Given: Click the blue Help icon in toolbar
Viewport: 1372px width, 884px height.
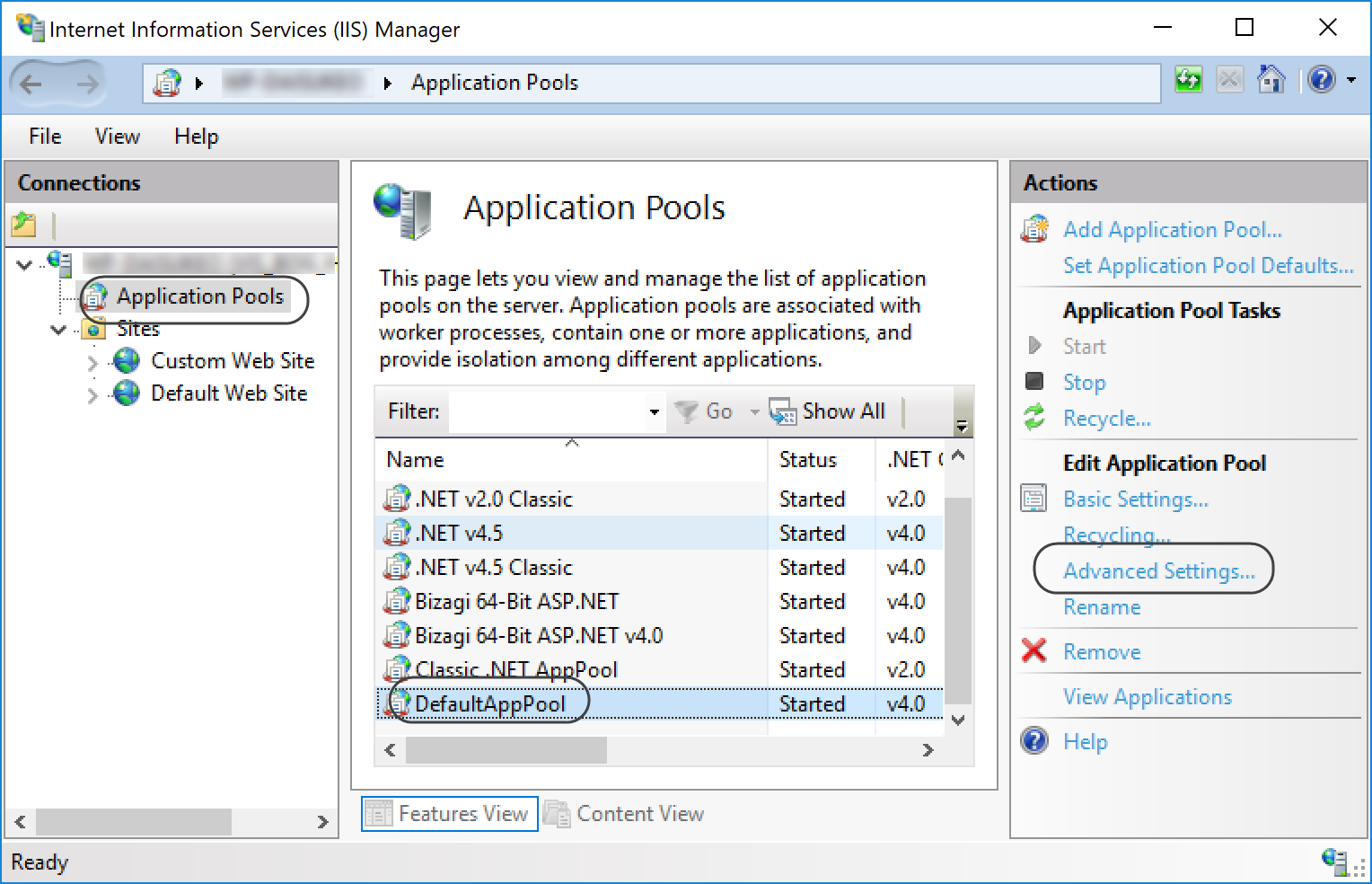Looking at the screenshot, I should [x=1321, y=80].
